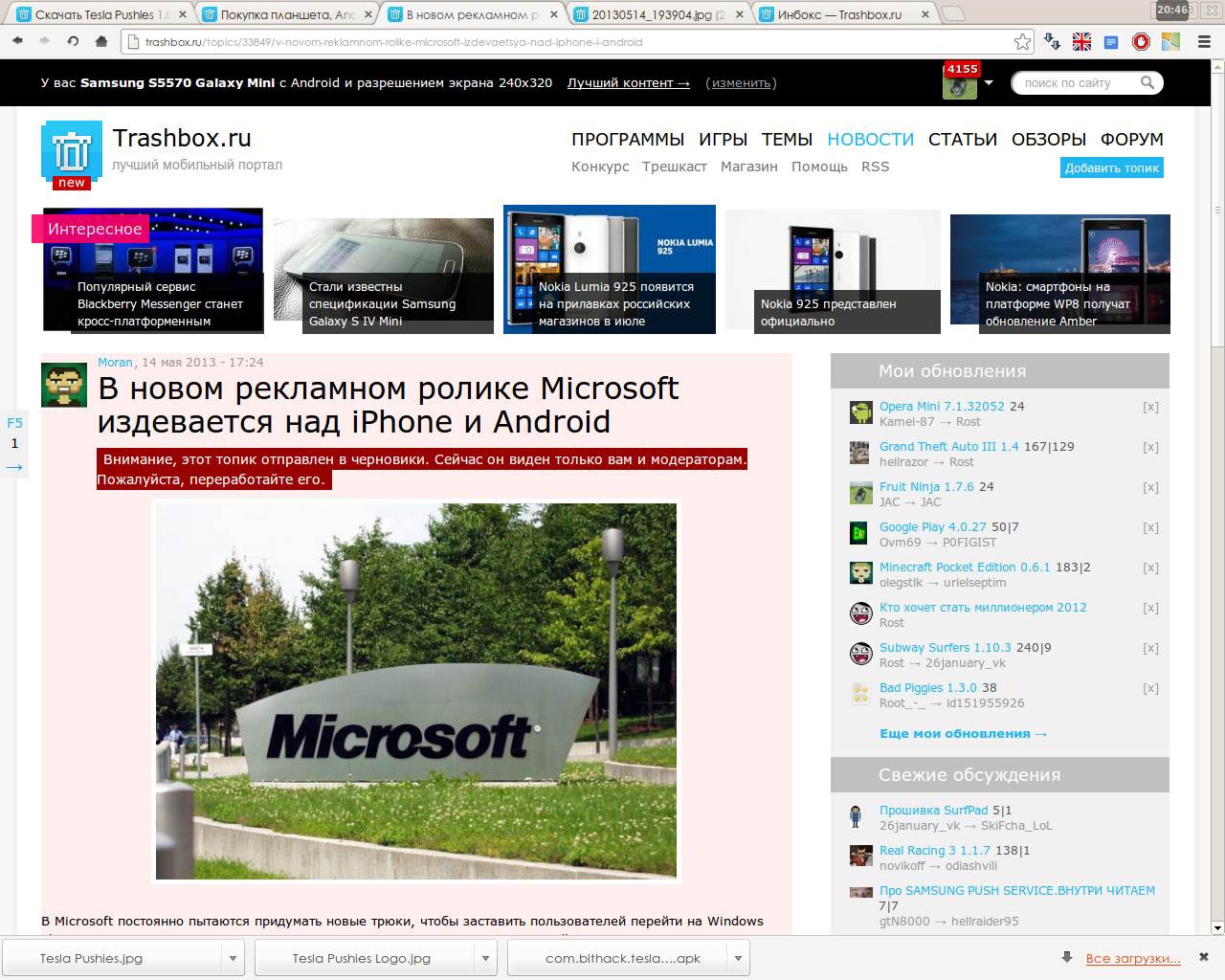Click the Google Play 4.0.27 icon
This screenshot has width=1225, height=980.
[860, 533]
